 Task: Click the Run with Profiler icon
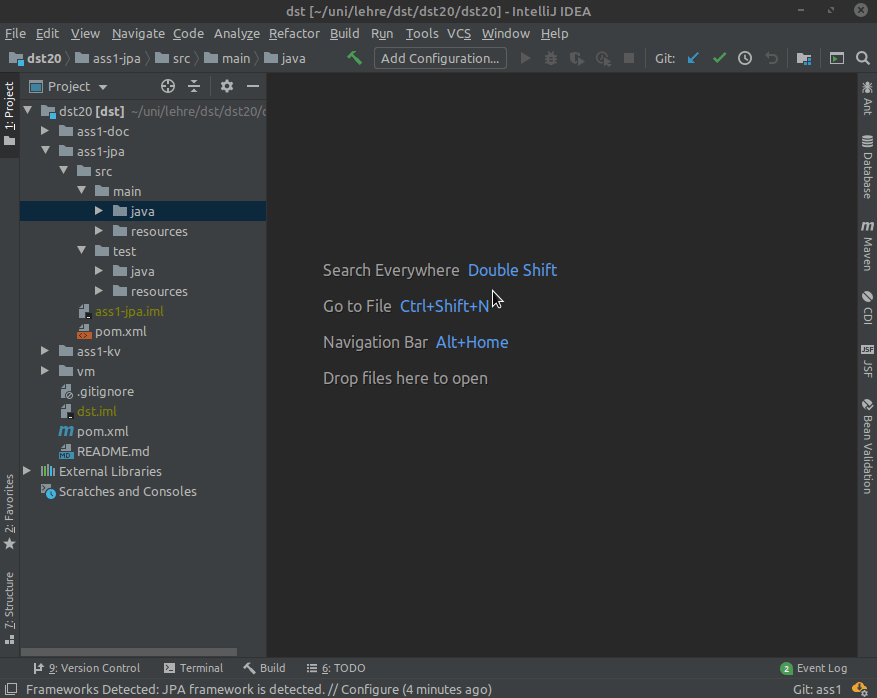(x=603, y=58)
